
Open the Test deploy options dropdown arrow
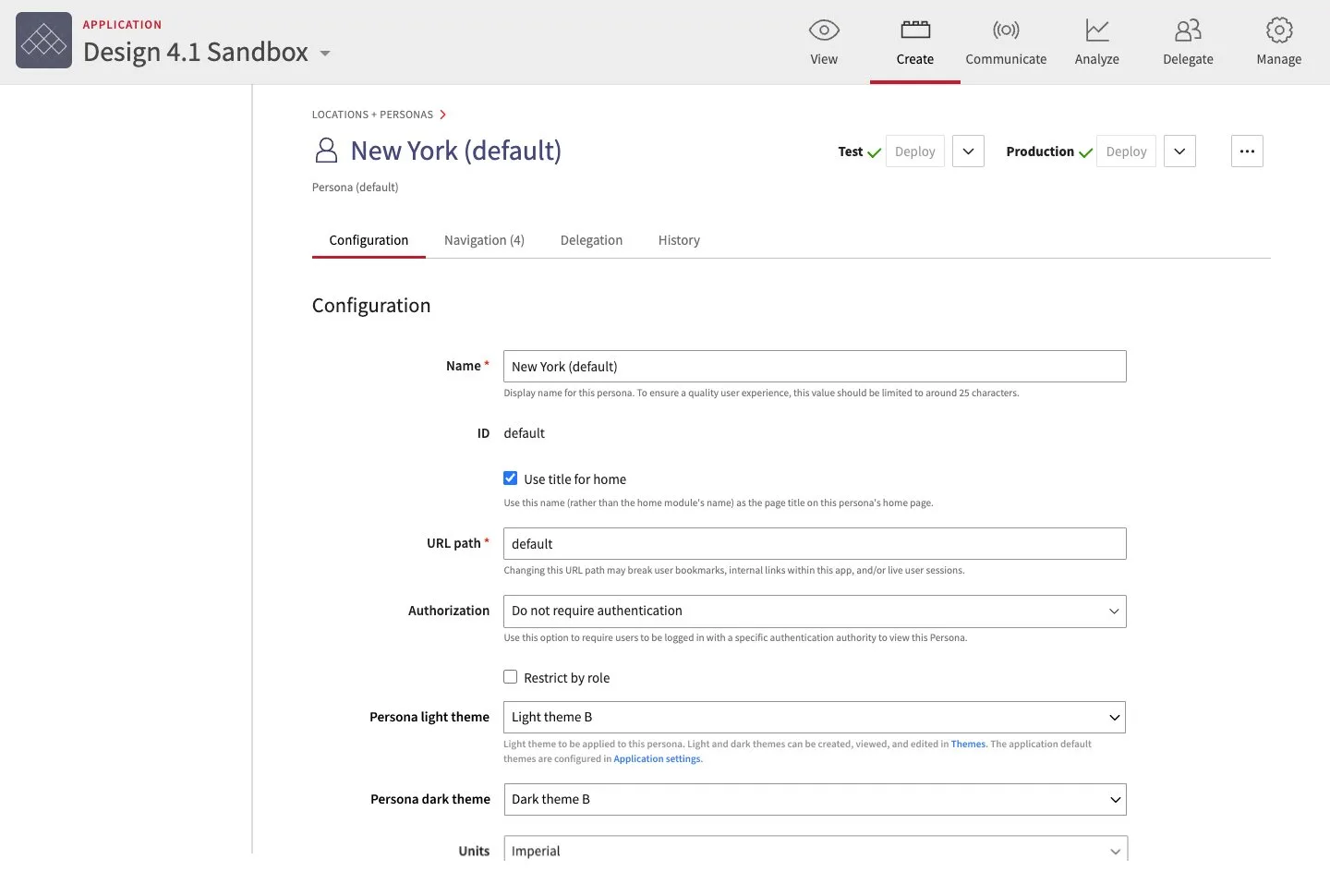pos(968,151)
